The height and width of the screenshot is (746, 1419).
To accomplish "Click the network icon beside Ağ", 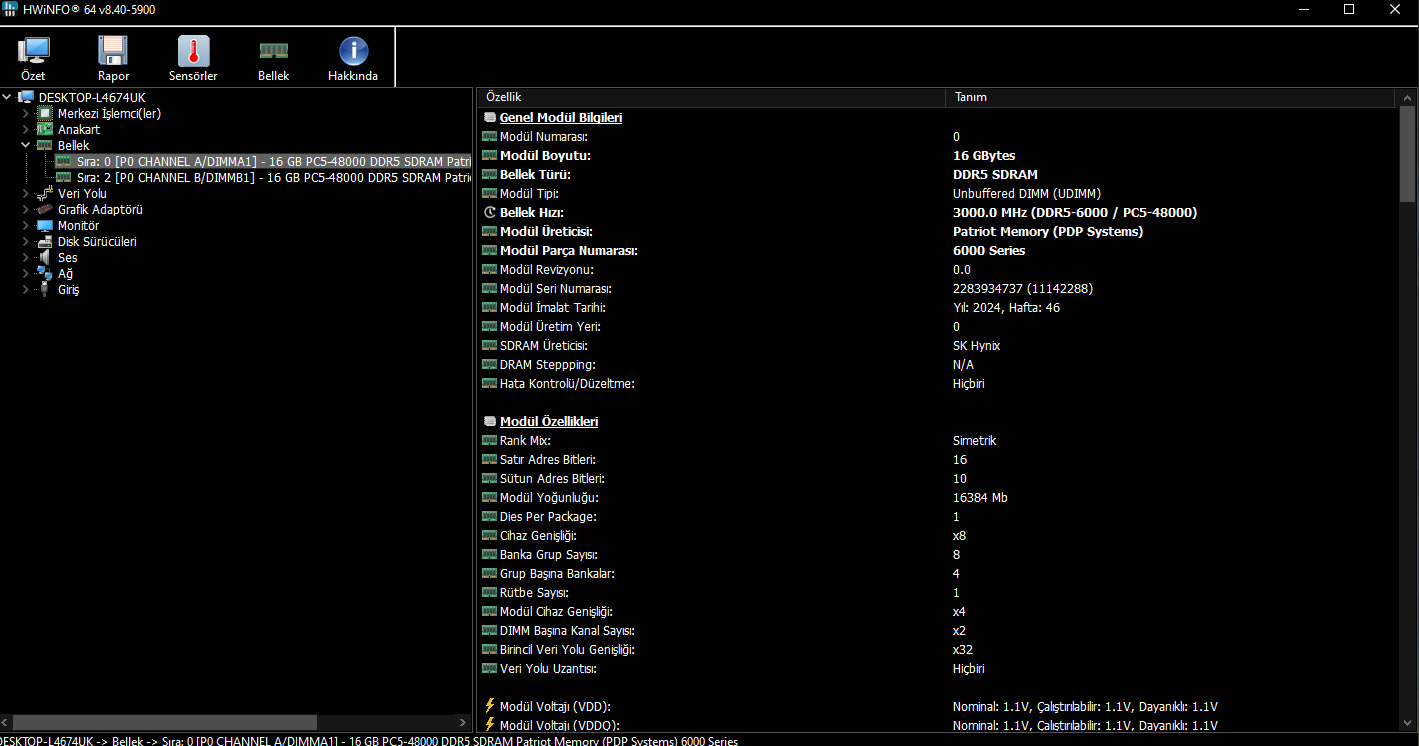I will (45, 273).
